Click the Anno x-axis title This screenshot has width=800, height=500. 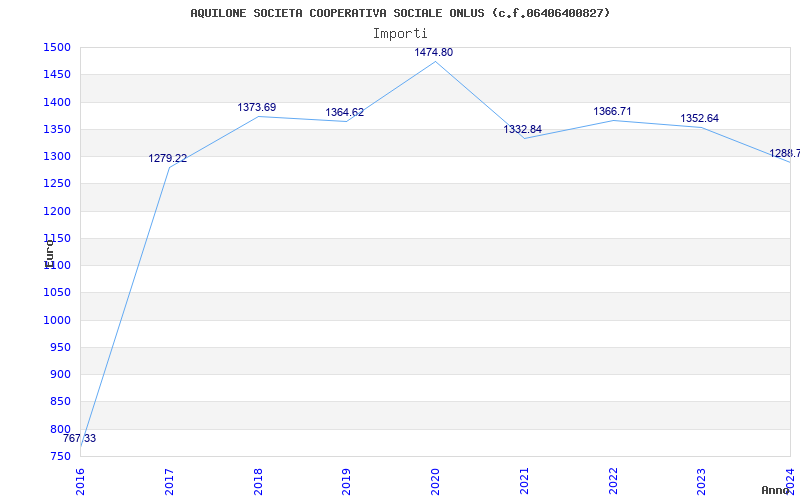coord(776,490)
